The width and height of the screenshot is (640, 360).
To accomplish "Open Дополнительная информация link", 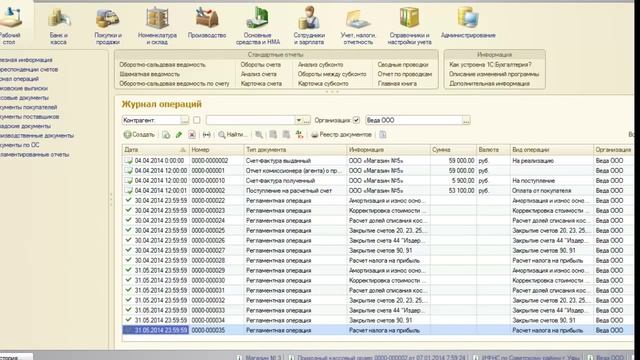I will pyautogui.click(x=489, y=83).
